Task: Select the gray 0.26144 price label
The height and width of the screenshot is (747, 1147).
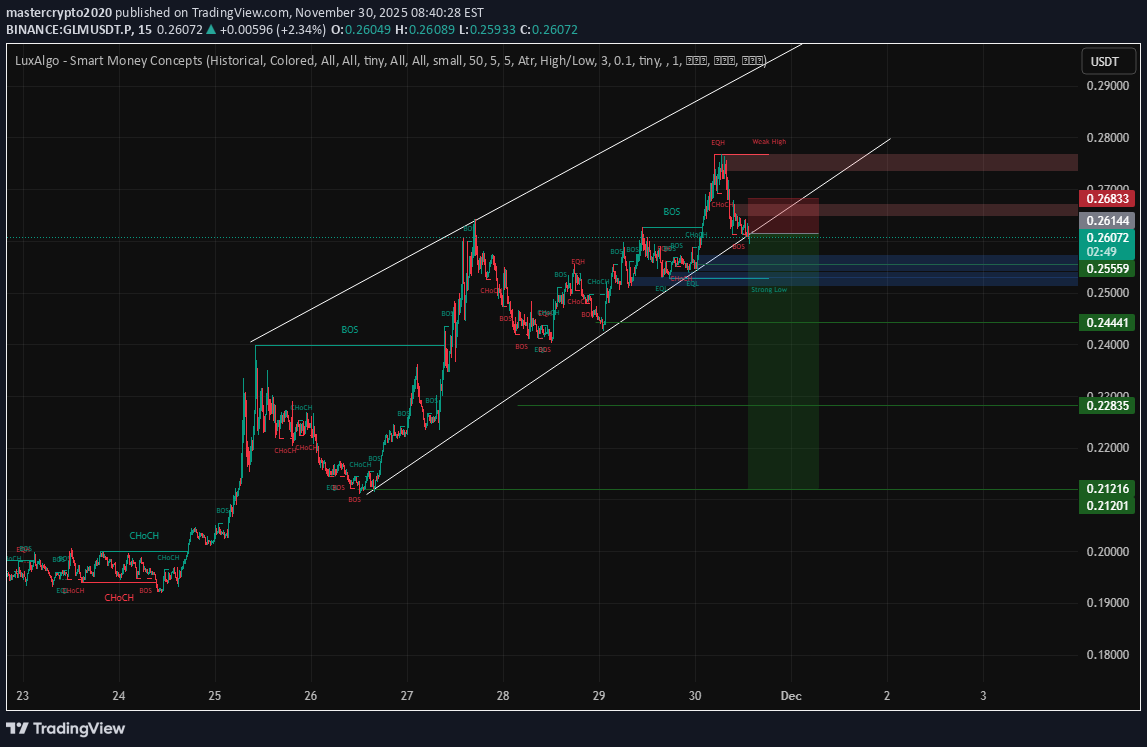Action: click(x=1106, y=220)
